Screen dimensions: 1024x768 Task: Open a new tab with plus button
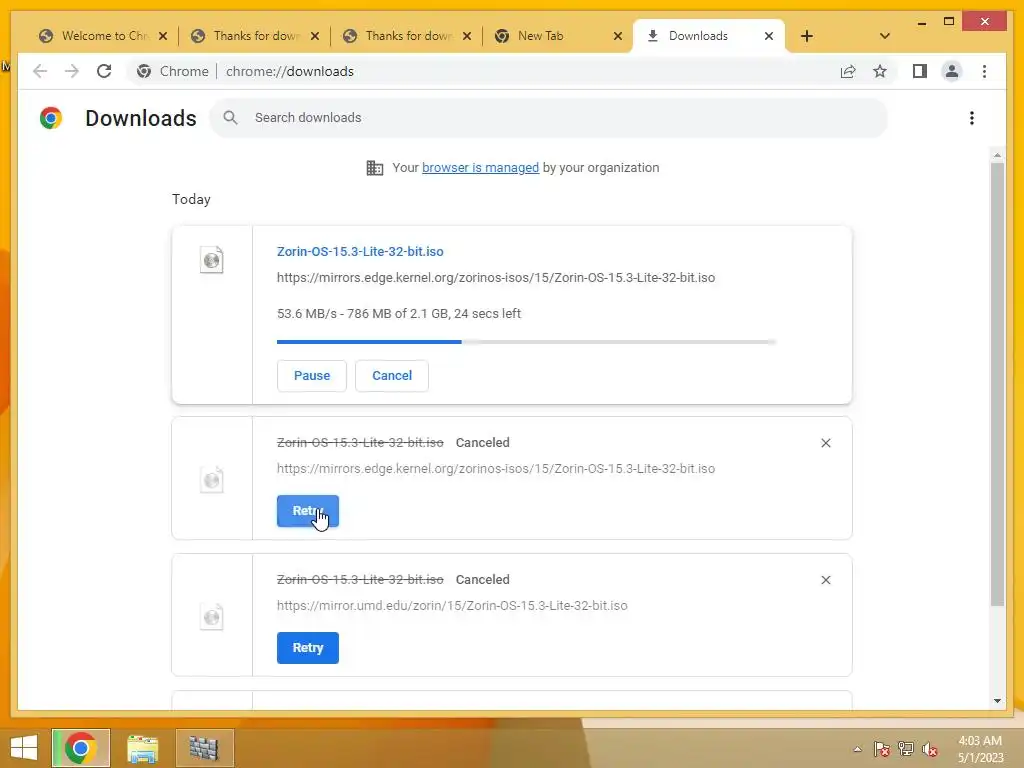(807, 36)
